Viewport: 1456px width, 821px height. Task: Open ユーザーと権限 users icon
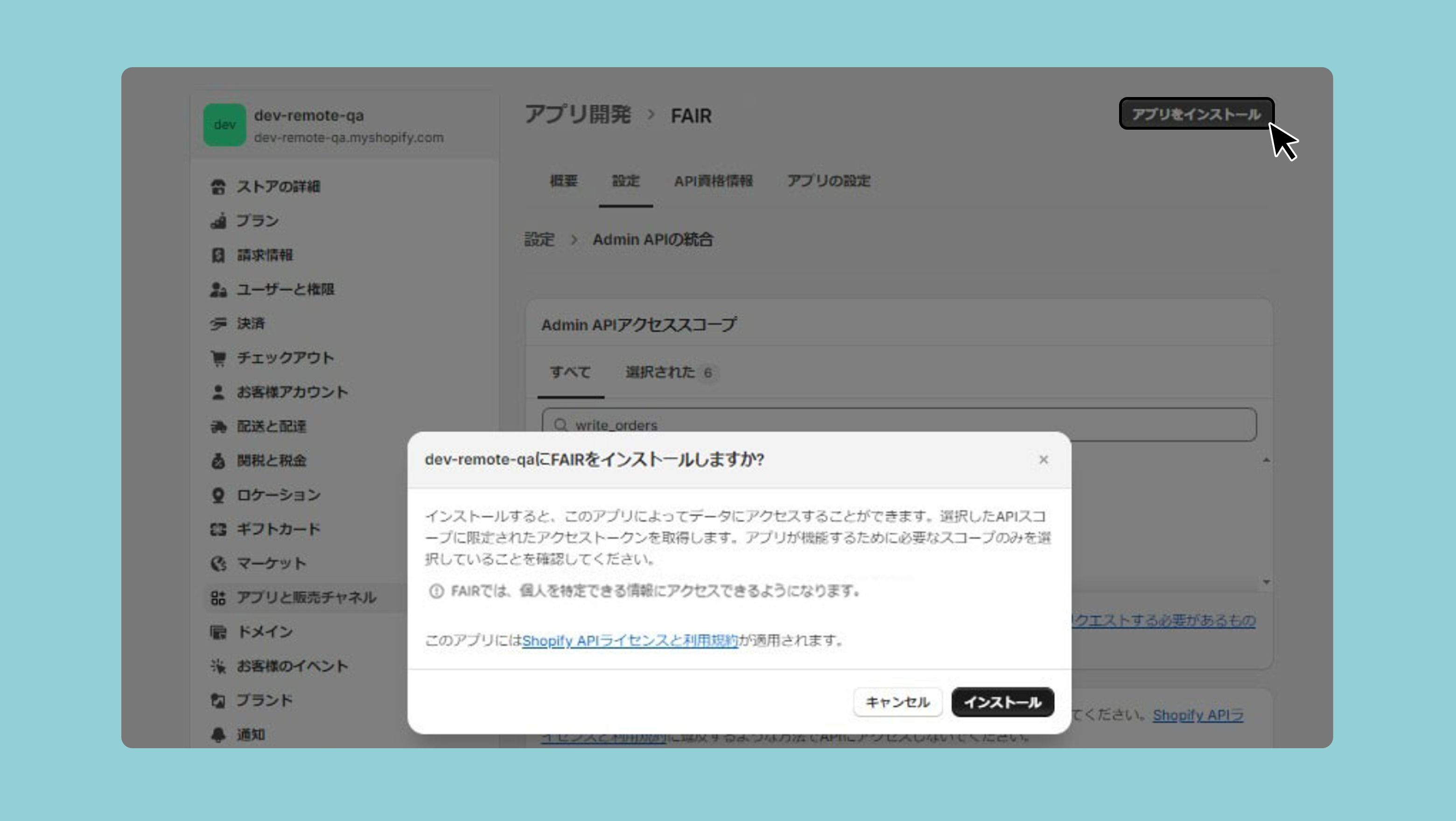(218, 289)
